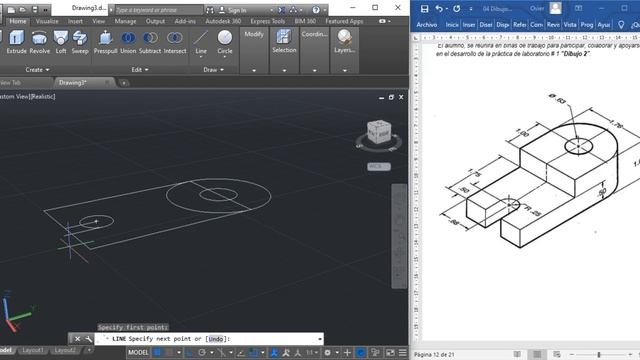Open the Vista tab in Word

570,25
